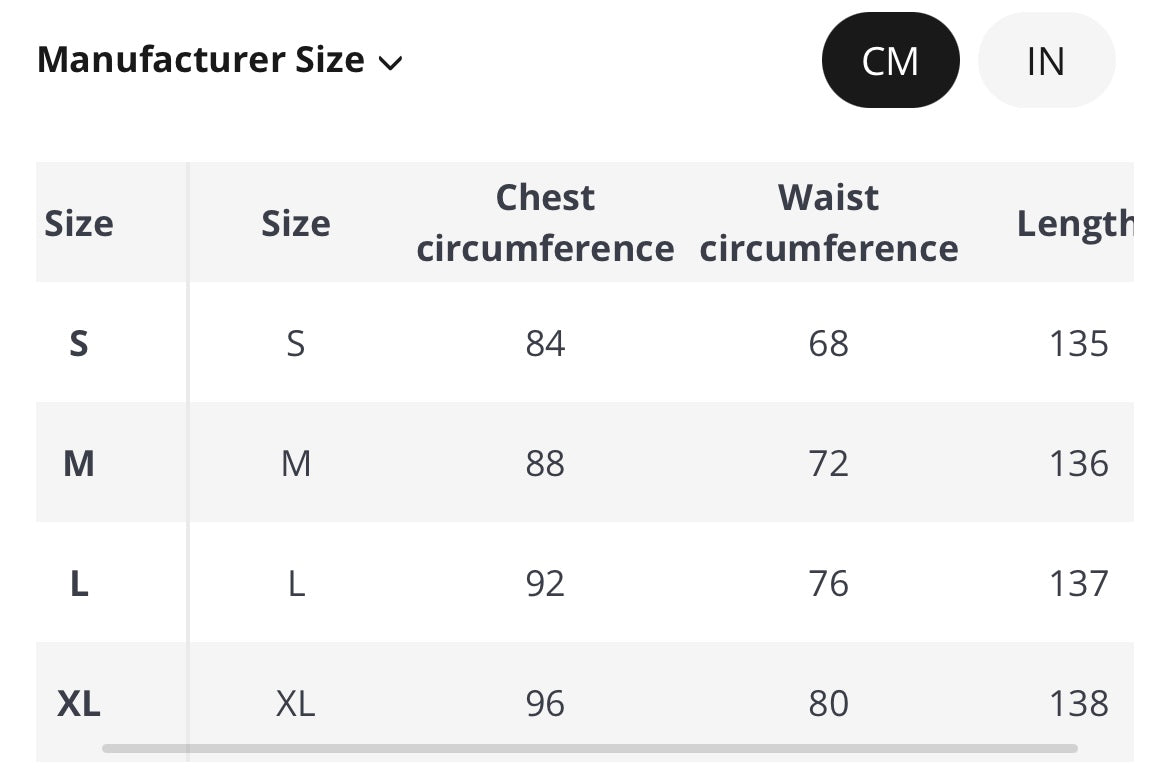This screenshot has width=1170, height=775.
Task: Switch units to IN
Action: pos(1045,61)
